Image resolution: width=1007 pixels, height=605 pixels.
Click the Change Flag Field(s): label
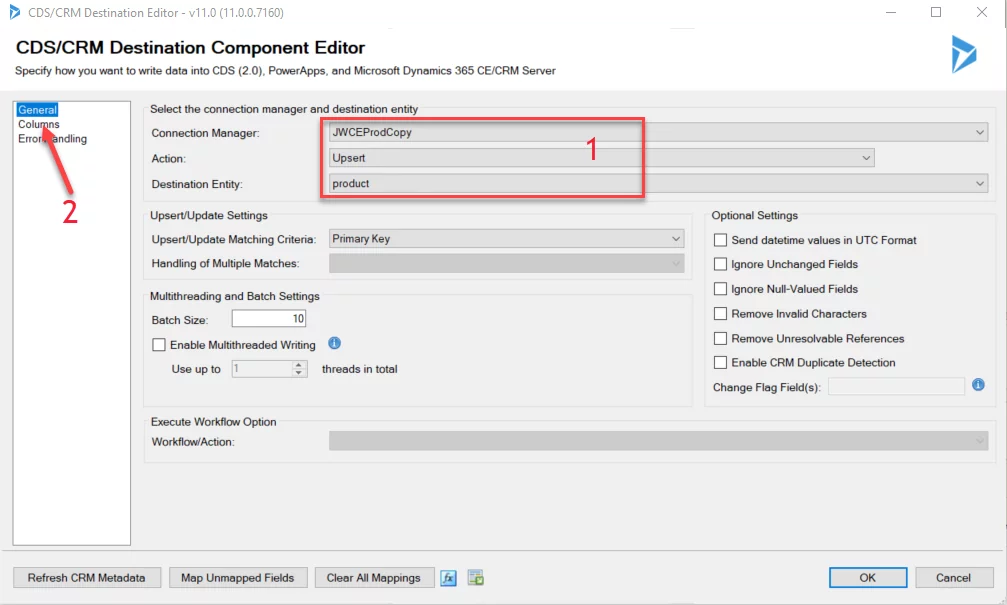[x=767, y=388]
